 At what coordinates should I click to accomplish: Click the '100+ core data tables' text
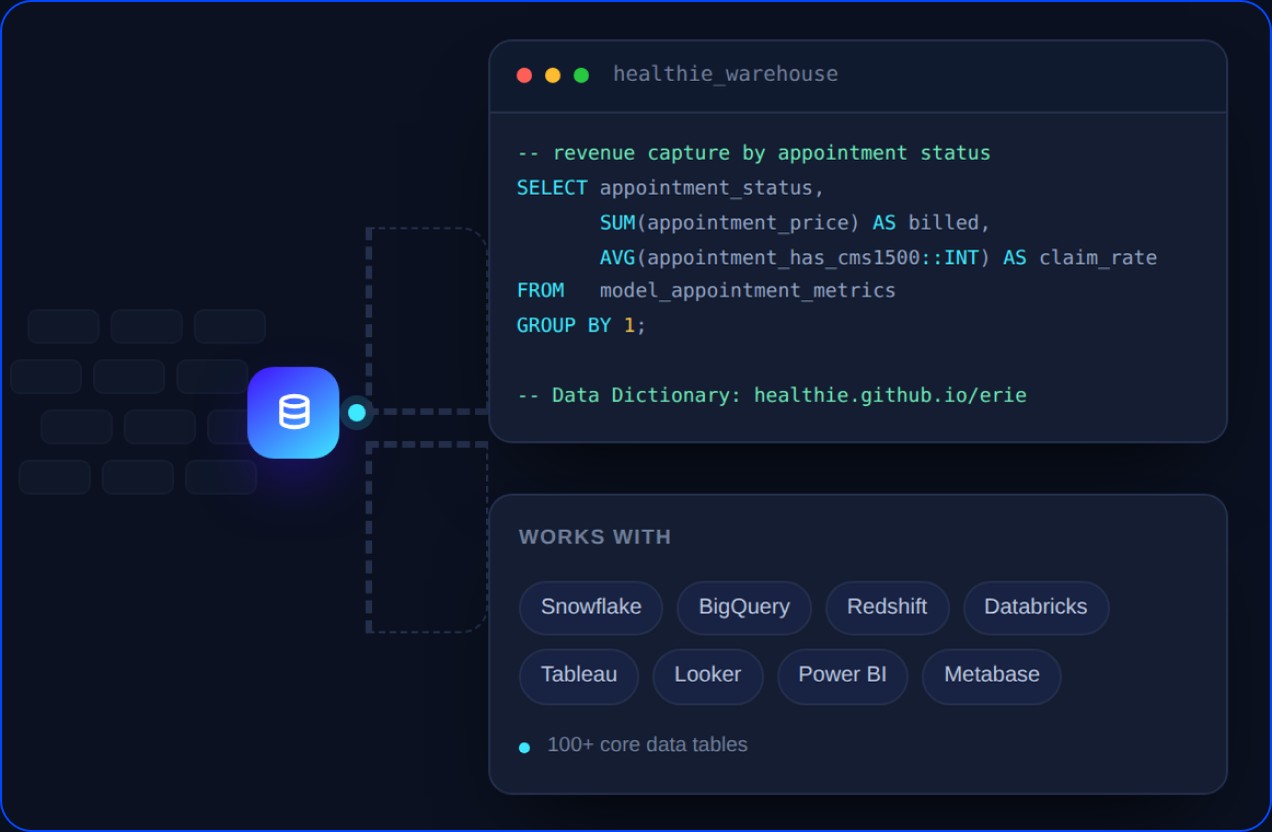(x=647, y=745)
